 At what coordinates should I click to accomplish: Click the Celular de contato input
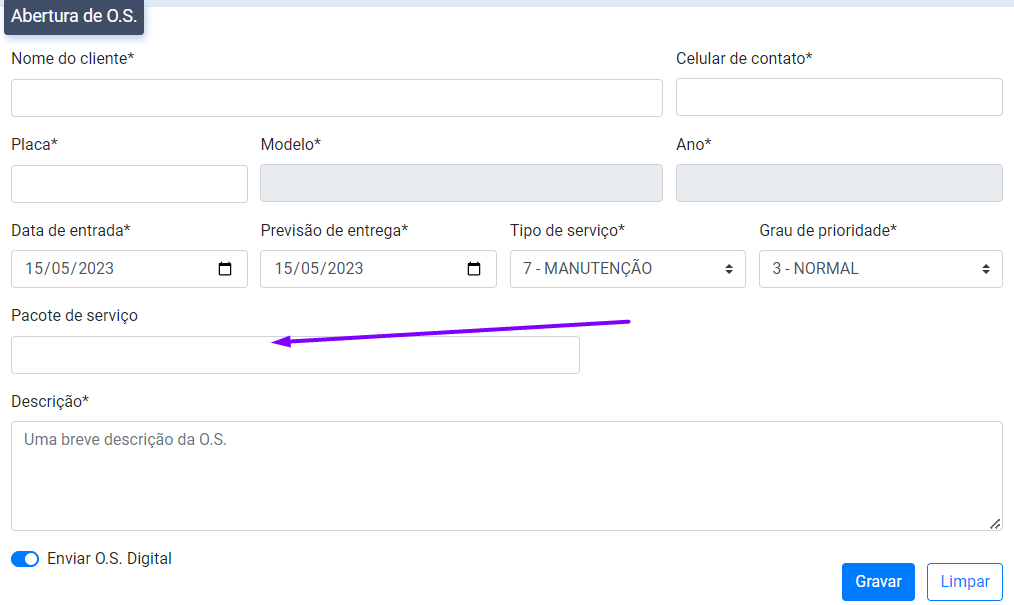(x=838, y=97)
